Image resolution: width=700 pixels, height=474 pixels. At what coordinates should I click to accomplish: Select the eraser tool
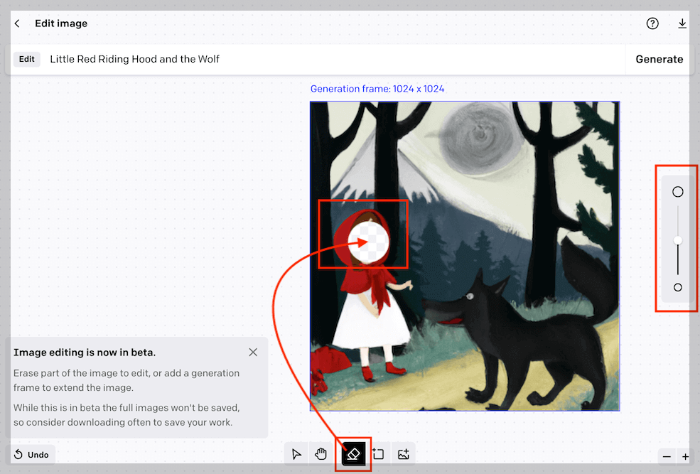[353, 454]
